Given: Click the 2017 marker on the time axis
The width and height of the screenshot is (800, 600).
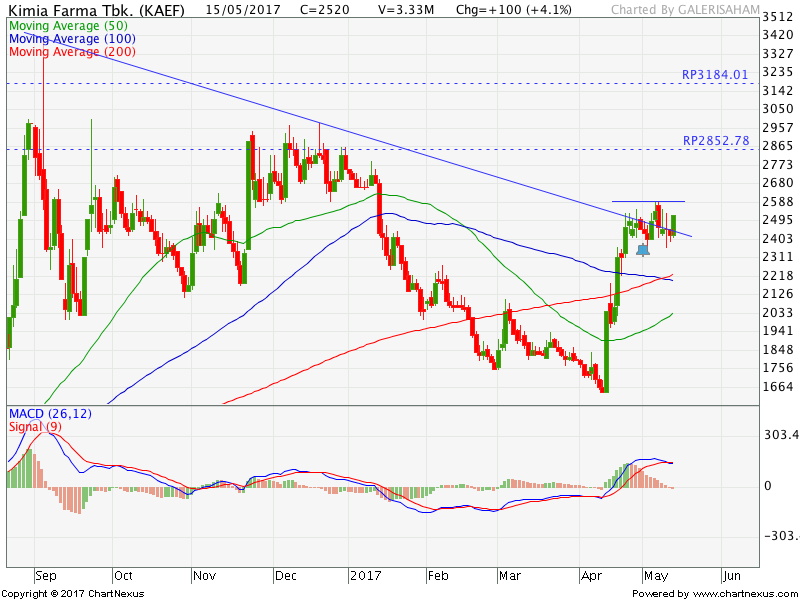Looking at the screenshot, I should (363, 576).
